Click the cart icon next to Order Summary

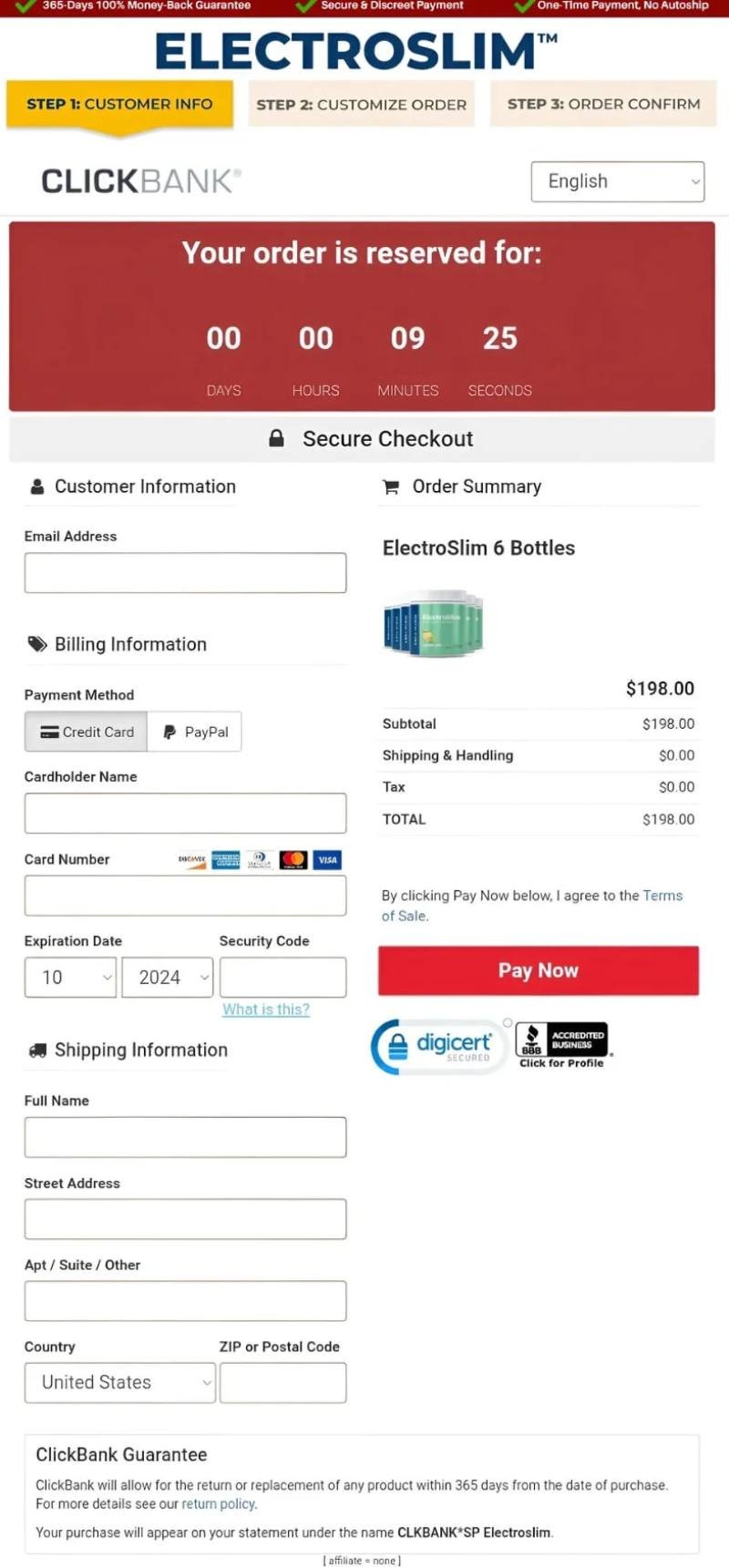[390, 486]
